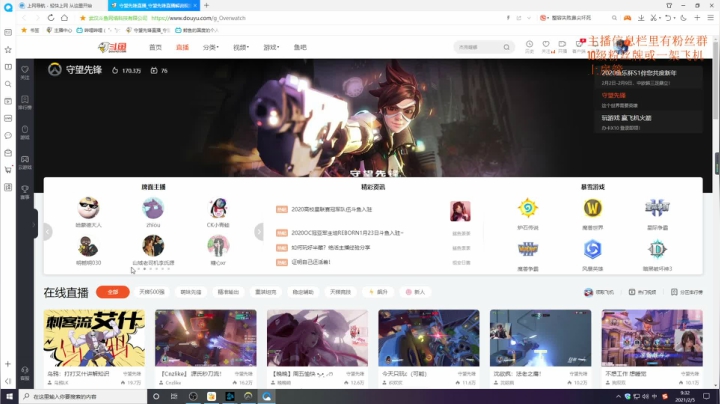
Task: Open the Windows Start button
Action: coord(9,396)
